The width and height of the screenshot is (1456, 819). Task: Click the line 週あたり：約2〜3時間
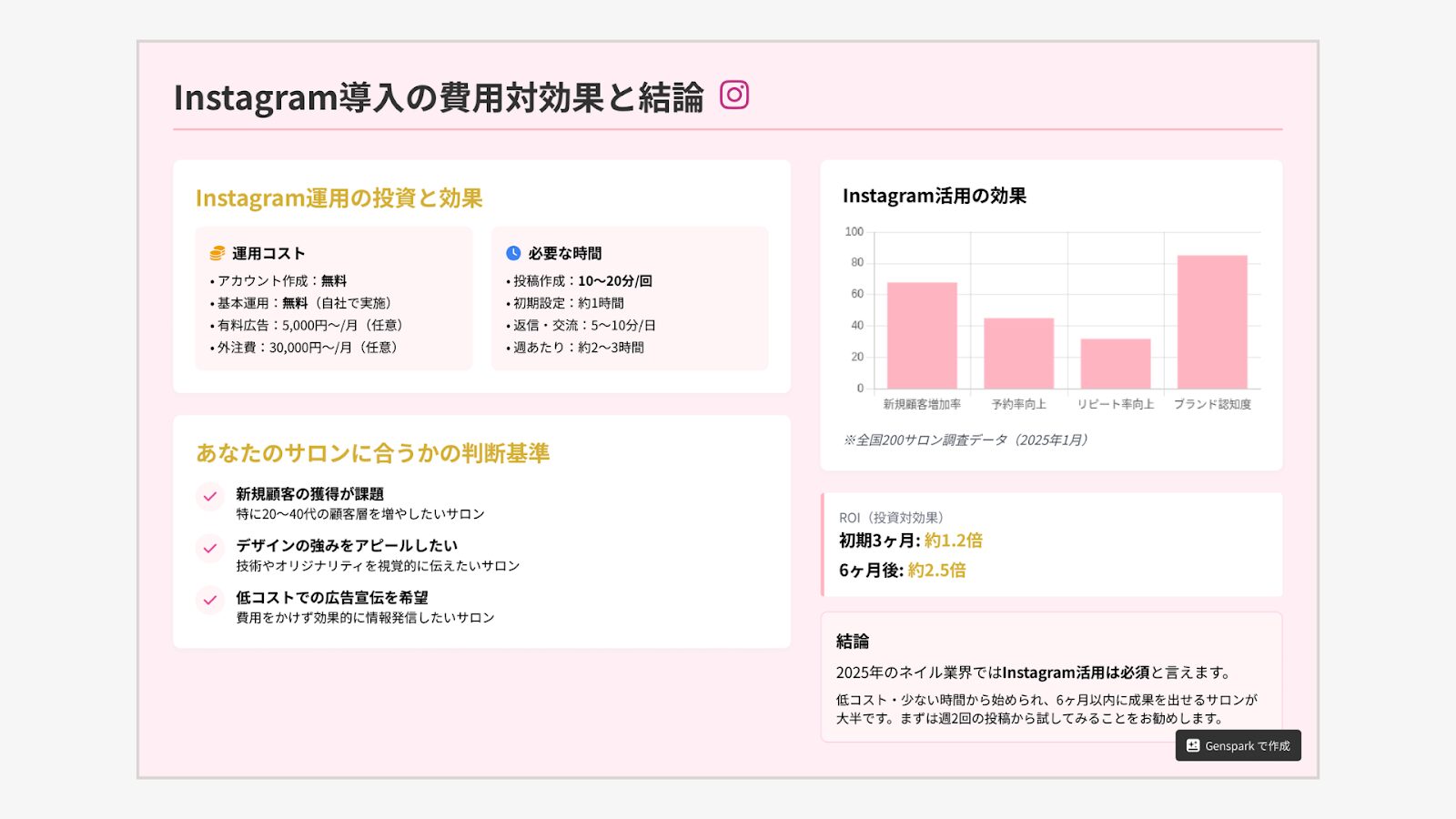[x=575, y=347]
